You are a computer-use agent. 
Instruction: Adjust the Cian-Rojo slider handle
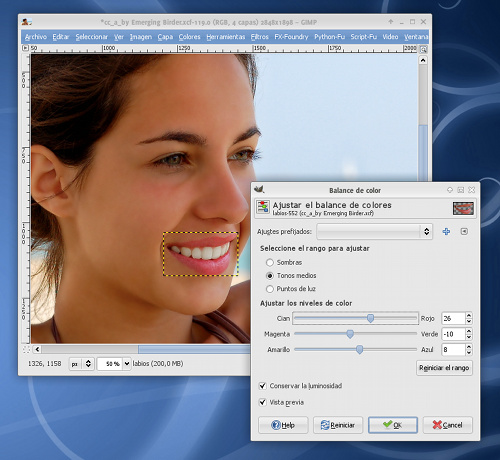[x=370, y=318]
